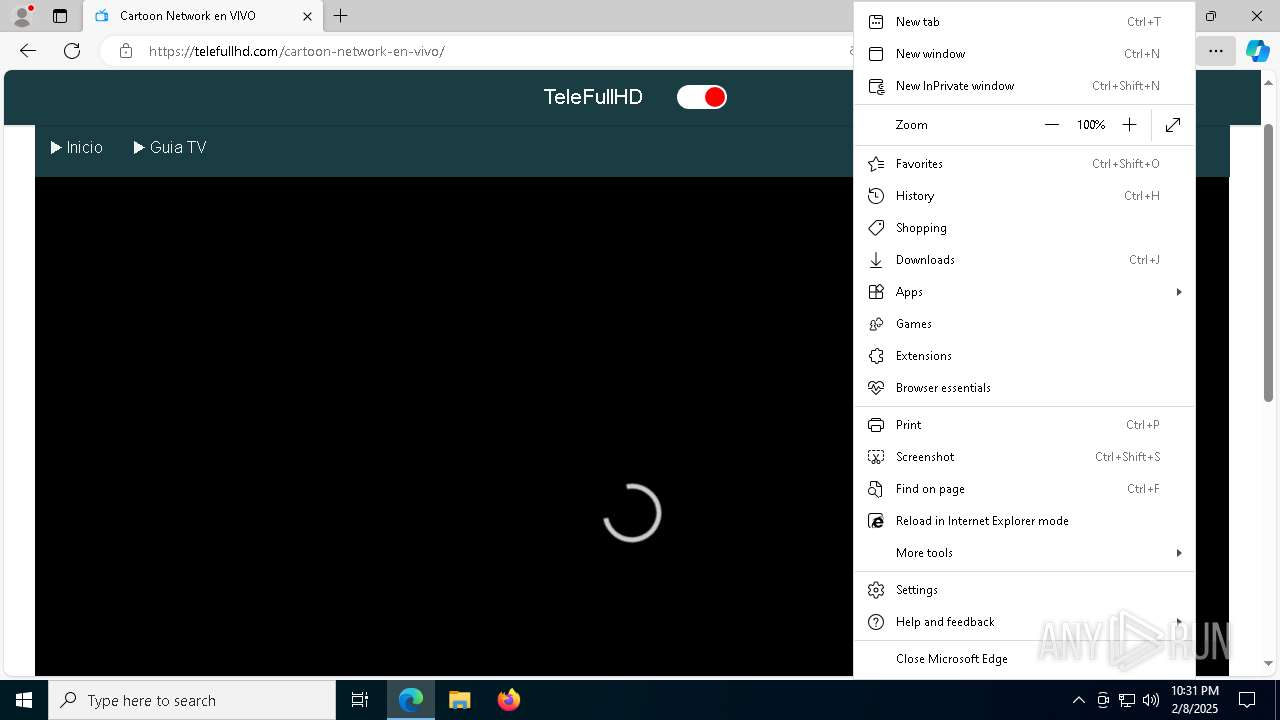This screenshot has width=1280, height=720.
Task: Click the Screenshot capture icon
Action: tap(876, 457)
